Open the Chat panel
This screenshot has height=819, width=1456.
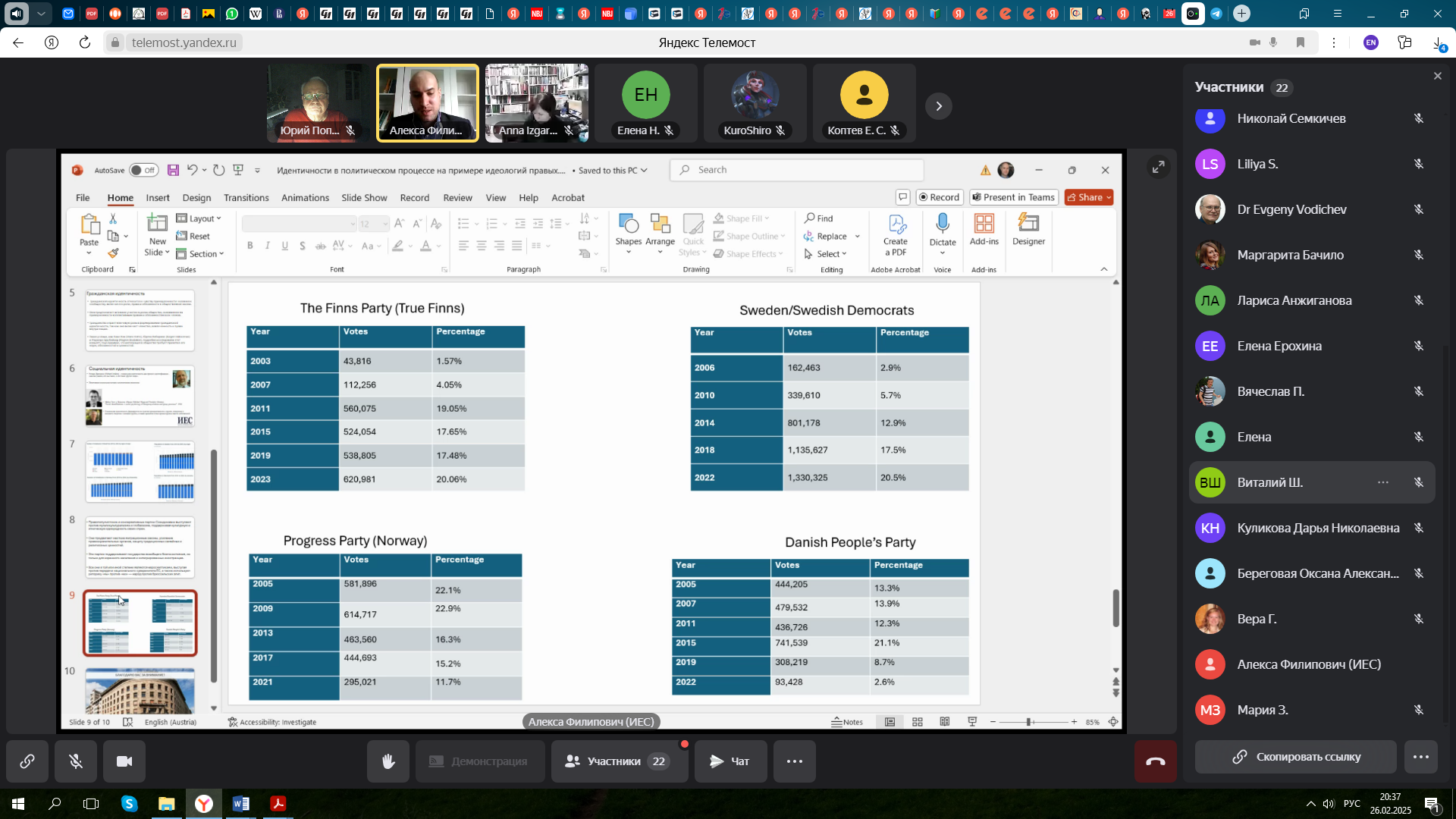coord(729,761)
